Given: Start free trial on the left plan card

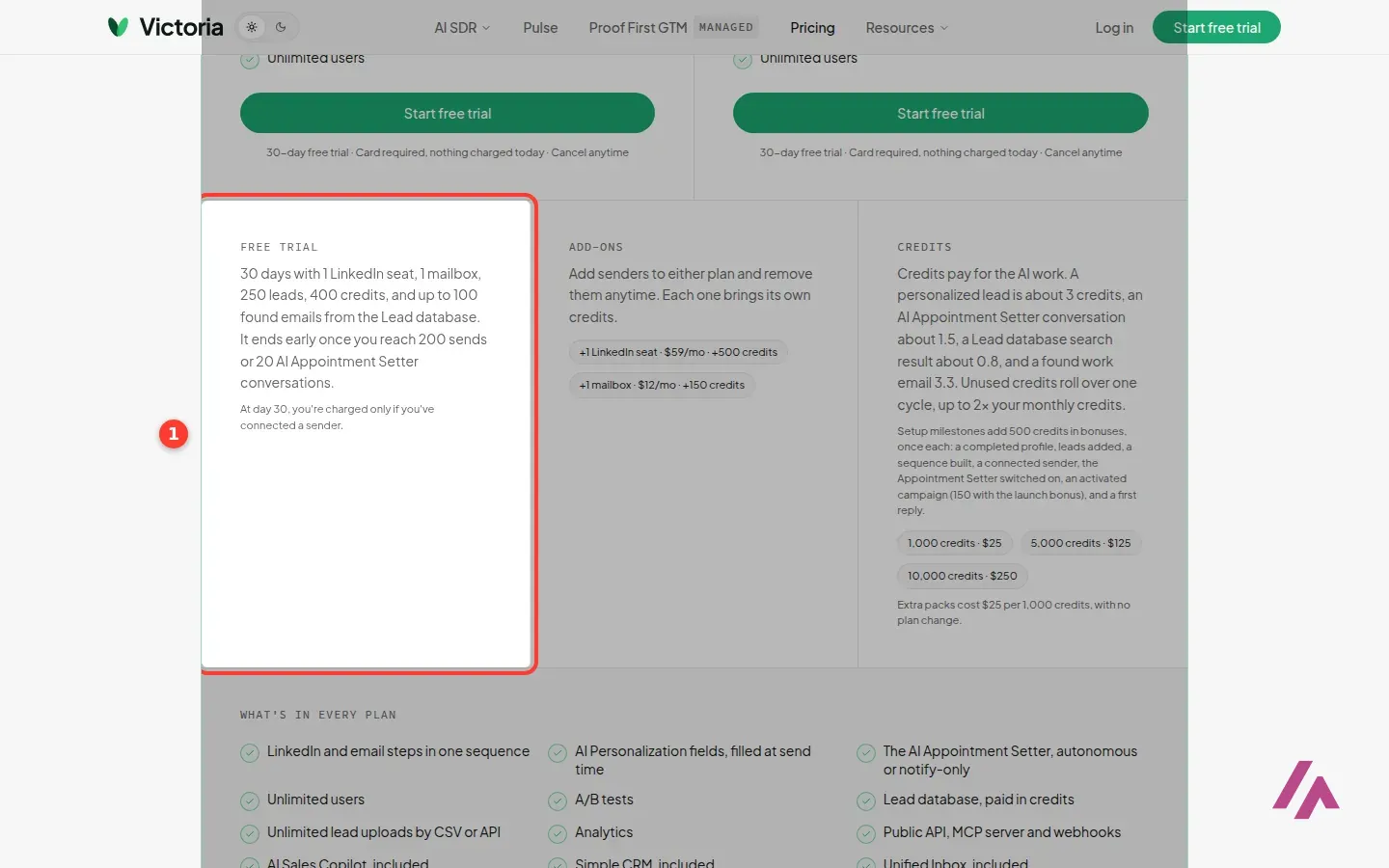Looking at the screenshot, I should (448, 113).
